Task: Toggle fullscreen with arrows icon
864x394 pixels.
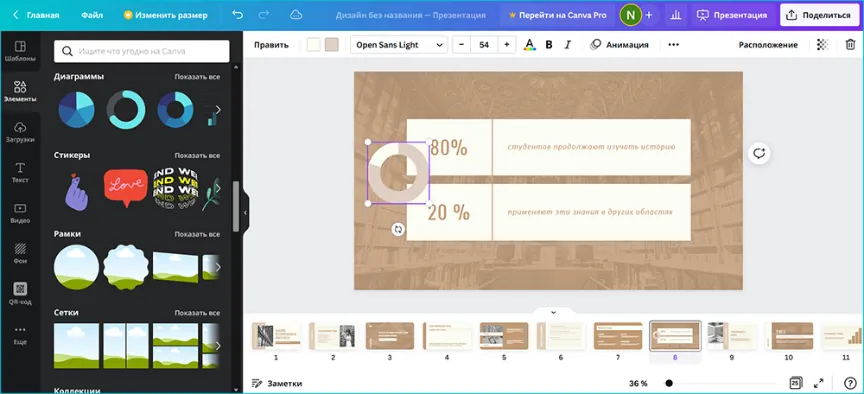Action: (819, 383)
